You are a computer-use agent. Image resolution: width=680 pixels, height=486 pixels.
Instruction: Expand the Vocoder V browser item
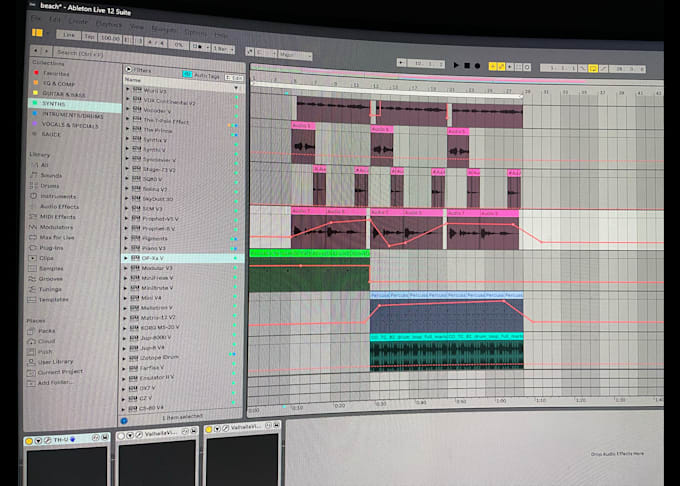click(x=128, y=109)
